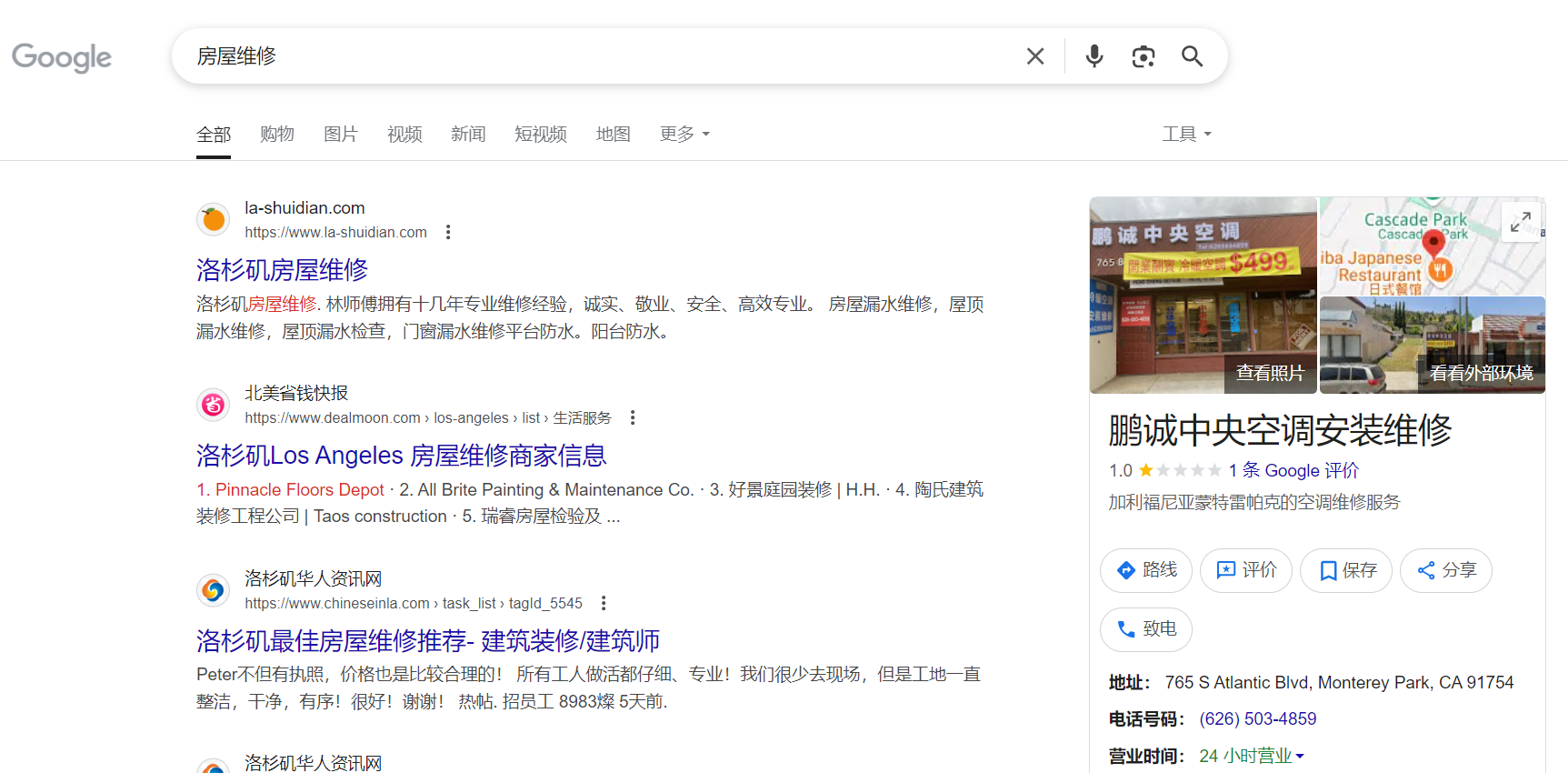The height and width of the screenshot is (773, 1568).
Task: Select the 全部 tab
Action: point(214,135)
